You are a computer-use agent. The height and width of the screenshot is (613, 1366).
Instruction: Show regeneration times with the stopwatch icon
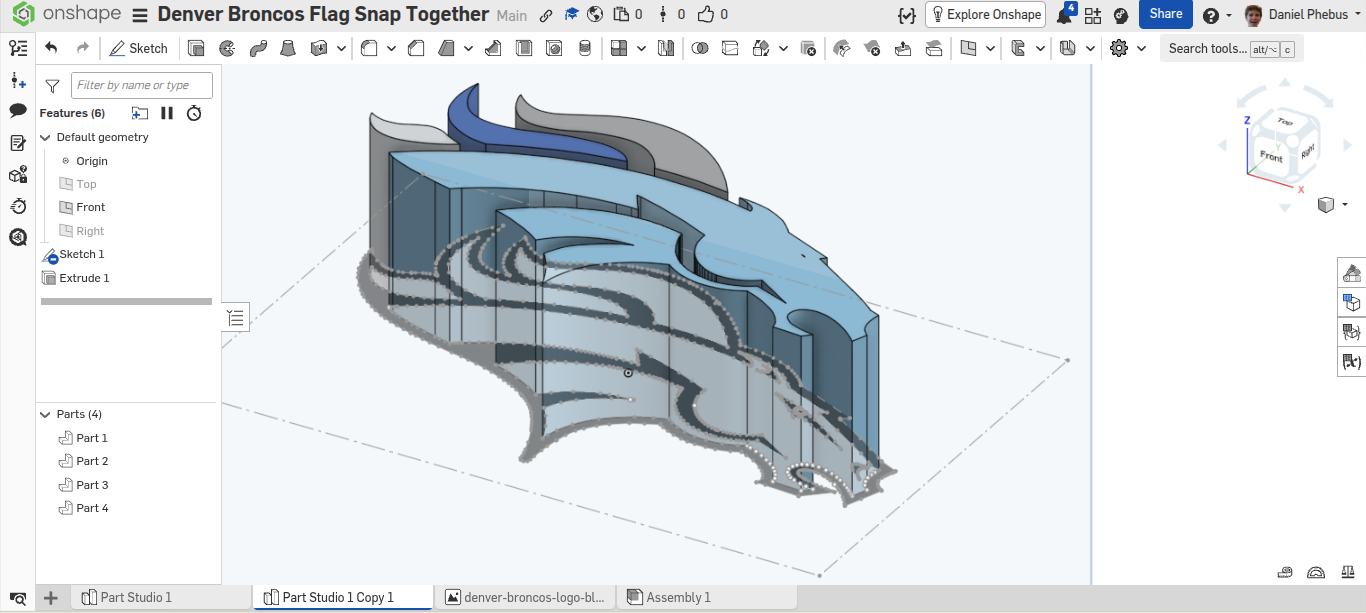pyautogui.click(x=195, y=113)
